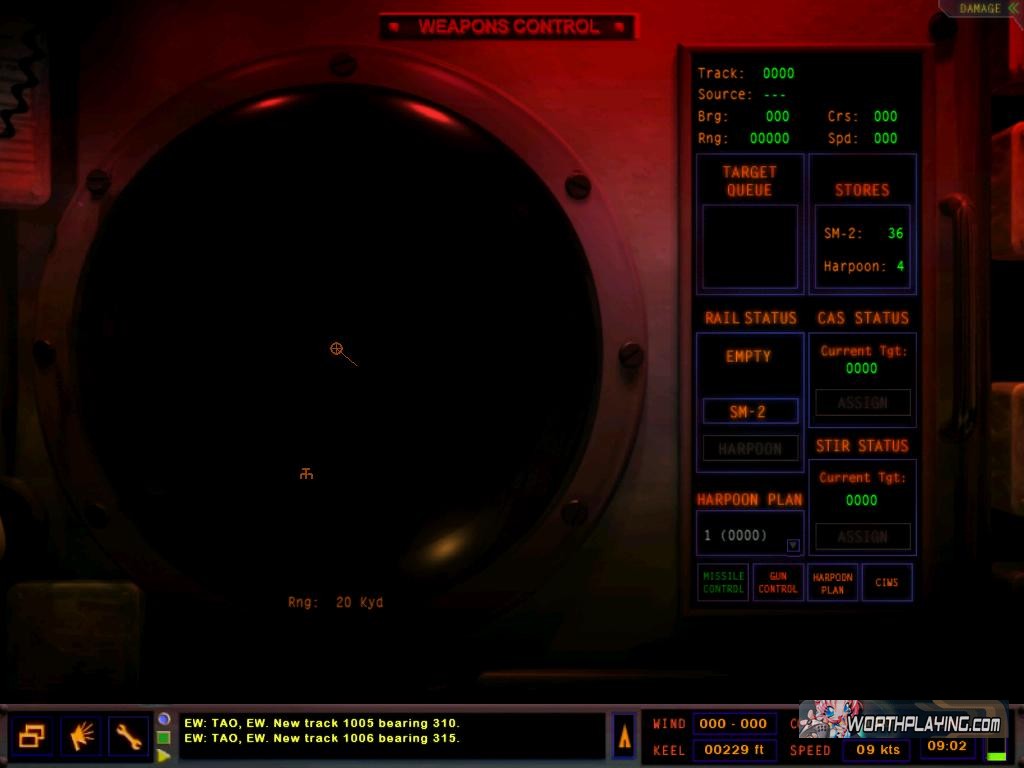Switch to Missile Control tab
The image size is (1024, 768).
(x=723, y=583)
